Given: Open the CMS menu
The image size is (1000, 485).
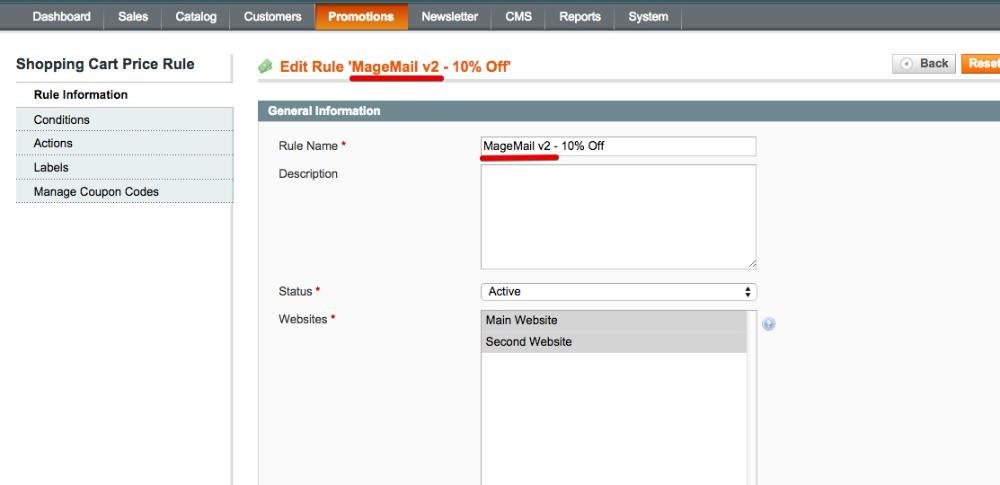Looking at the screenshot, I should pyautogui.click(x=519, y=17).
